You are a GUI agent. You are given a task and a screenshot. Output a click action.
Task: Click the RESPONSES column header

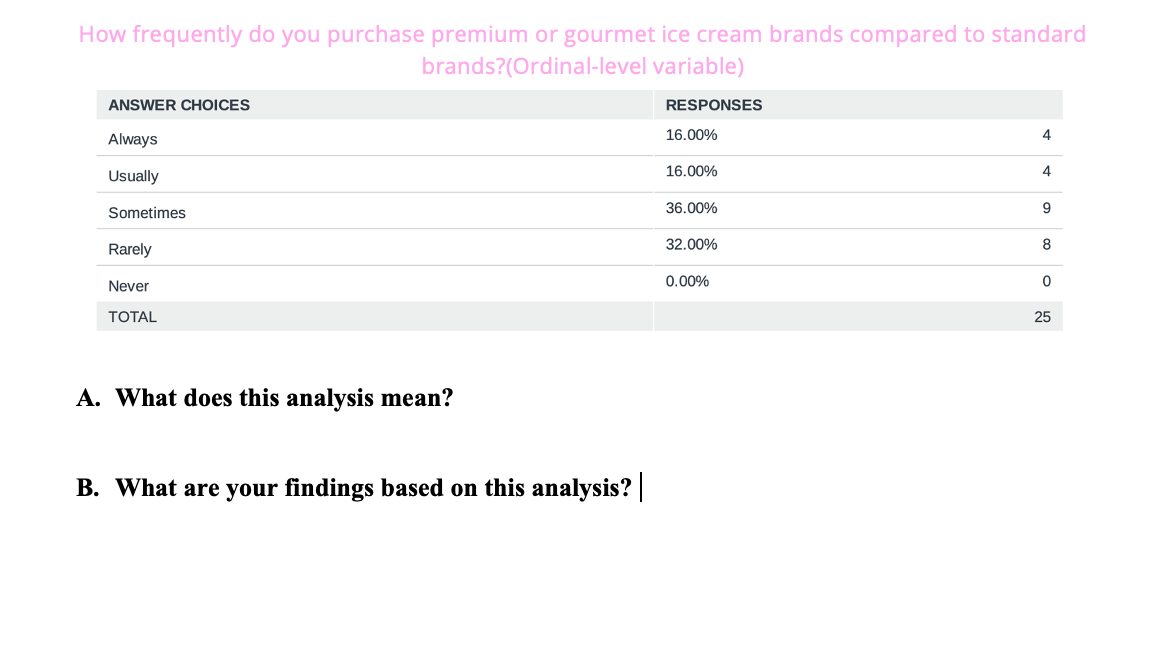click(713, 105)
